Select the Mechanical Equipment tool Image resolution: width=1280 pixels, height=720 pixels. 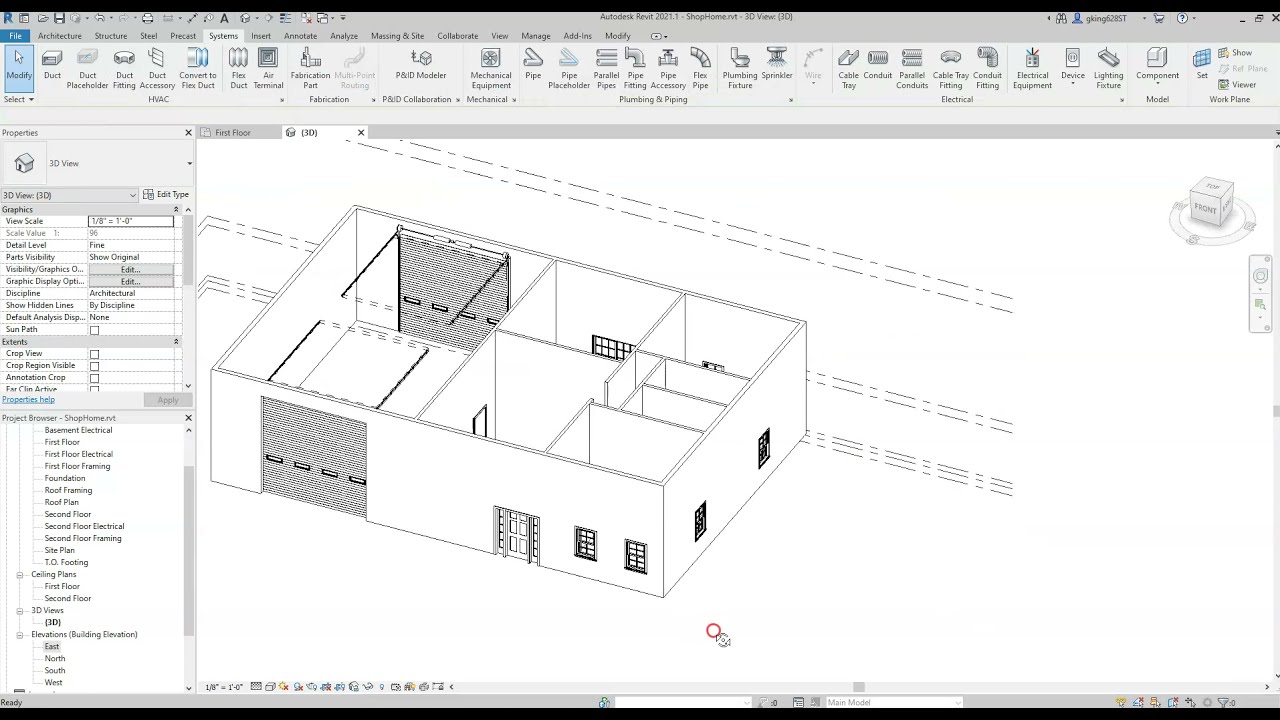tap(491, 68)
